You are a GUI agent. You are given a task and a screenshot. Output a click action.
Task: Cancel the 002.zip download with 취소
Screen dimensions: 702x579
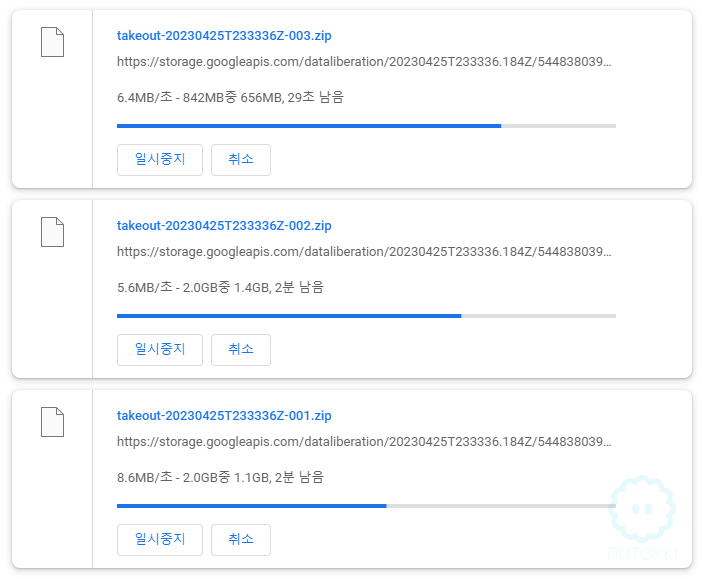pyautogui.click(x=241, y=349)
